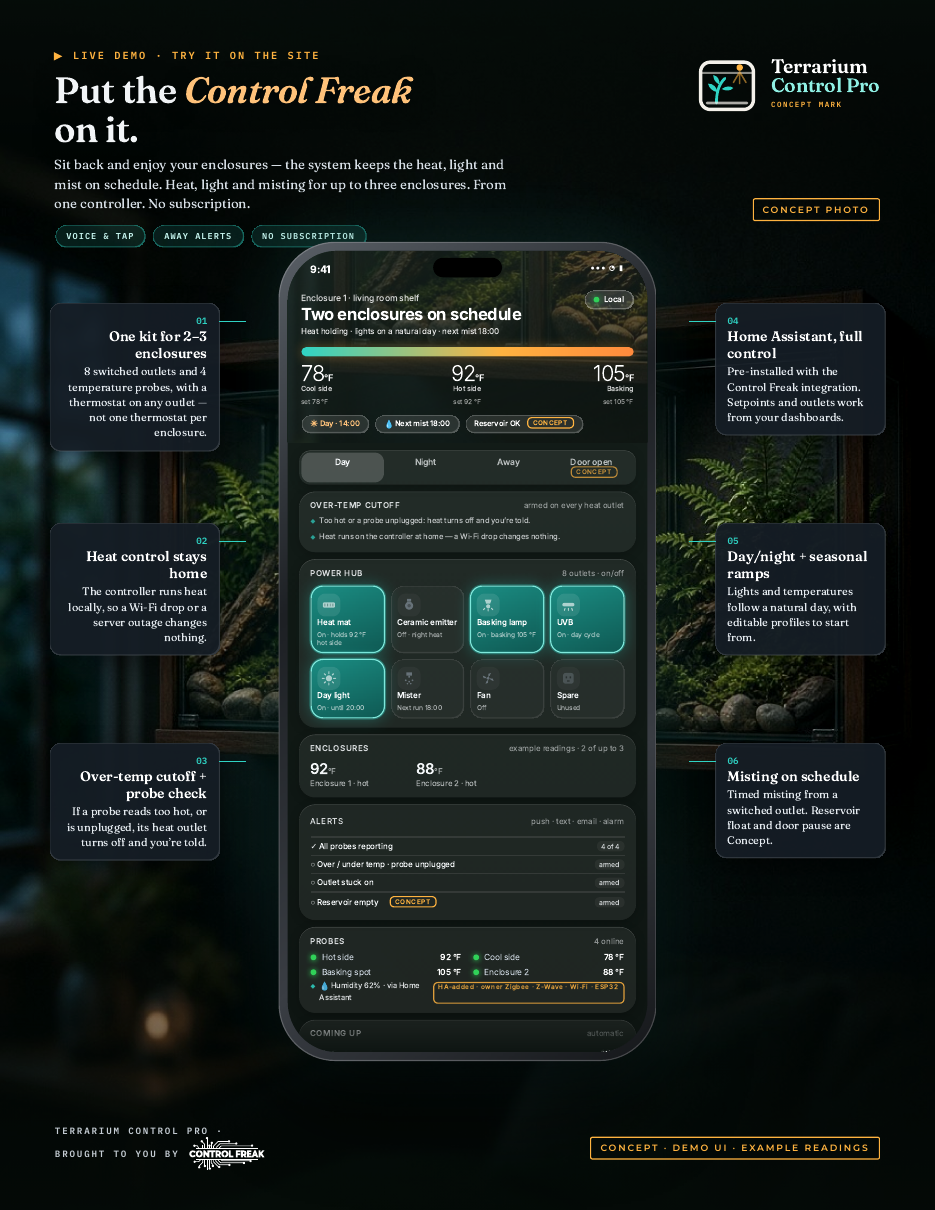935x1210 pixels.
Task: Tap the Humidity 62% probe entry
Action: click(x=369, y=991)
